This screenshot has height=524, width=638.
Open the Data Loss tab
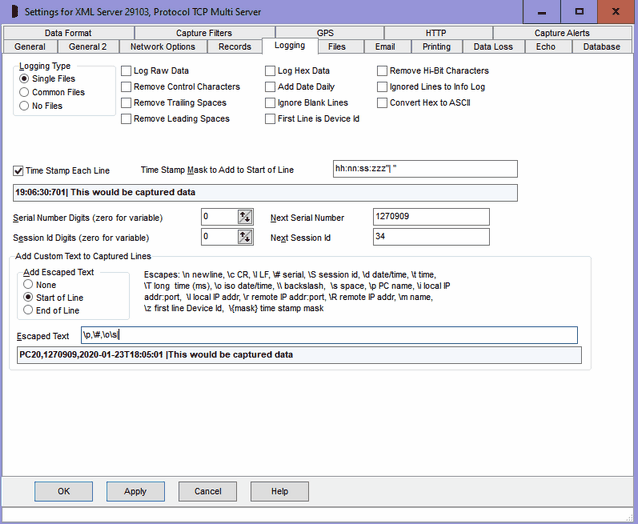(x=493, y=47)
